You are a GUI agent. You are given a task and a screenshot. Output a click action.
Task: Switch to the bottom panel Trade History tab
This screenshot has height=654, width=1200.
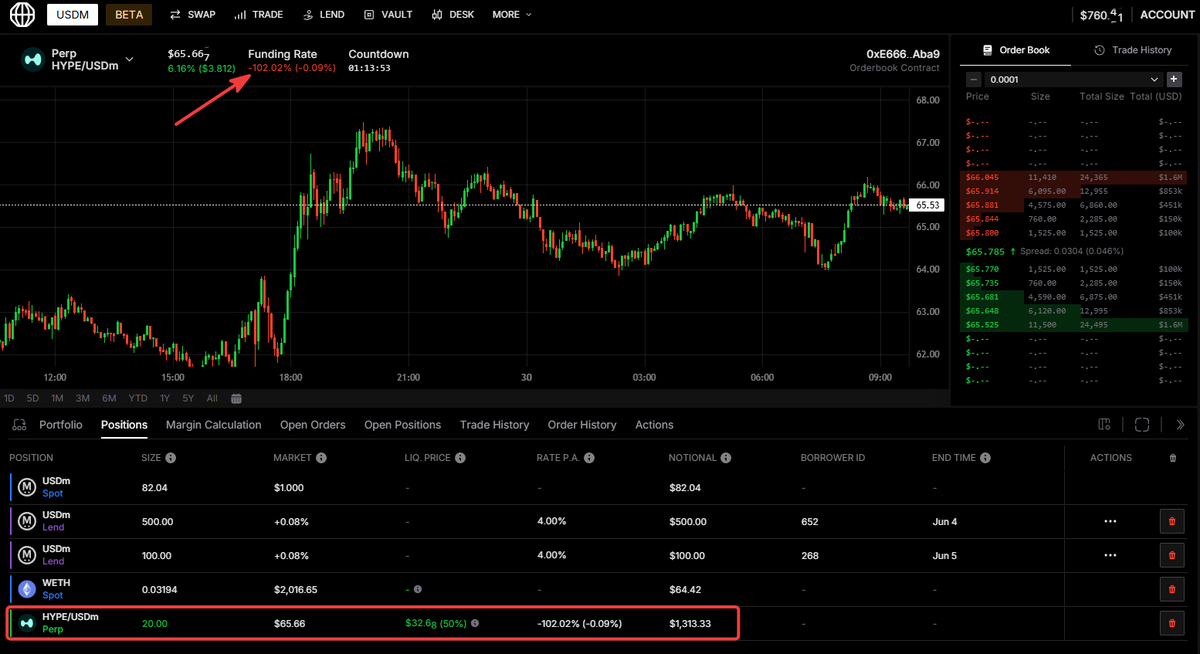pyautogui.click(x=494, y=425)
